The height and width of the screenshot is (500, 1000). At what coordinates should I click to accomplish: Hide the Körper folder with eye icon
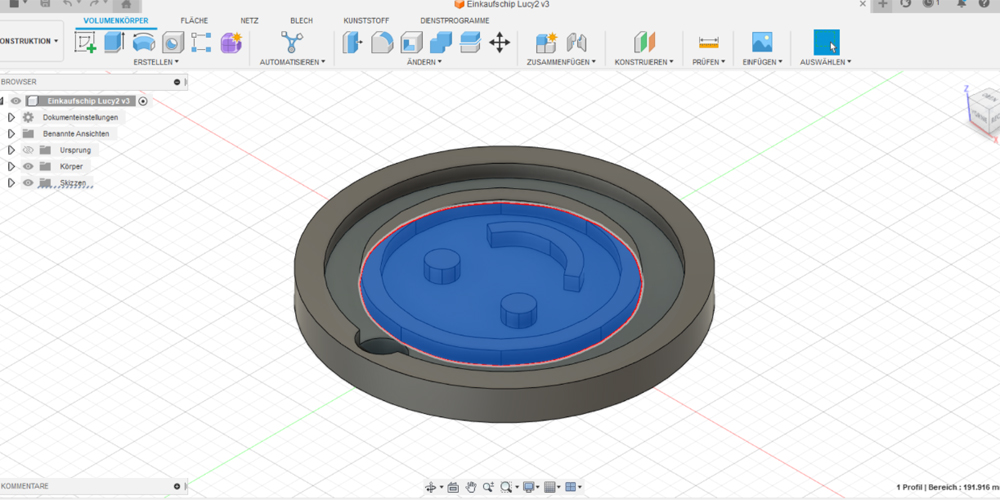click(x=28, y=166)
